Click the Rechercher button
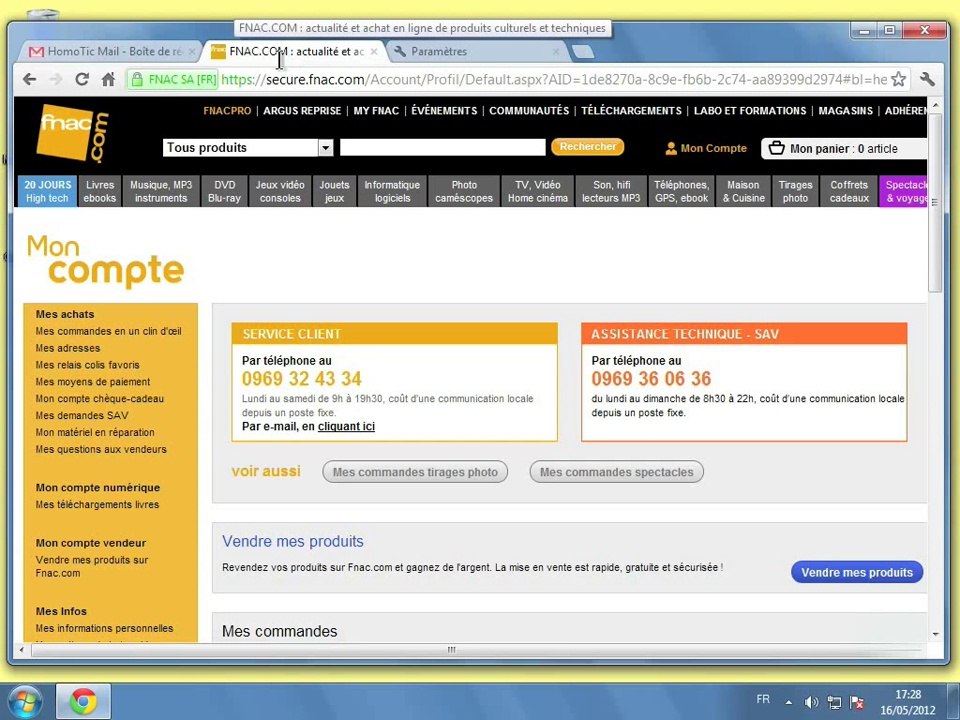960x720 pixels. tap(588, 147)
